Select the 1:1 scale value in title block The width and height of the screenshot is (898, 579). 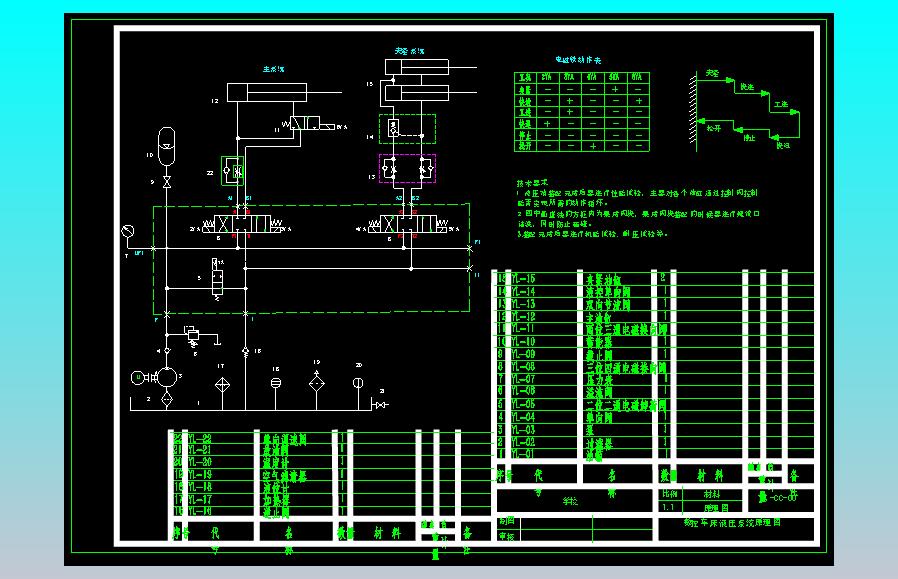(668, 507)
